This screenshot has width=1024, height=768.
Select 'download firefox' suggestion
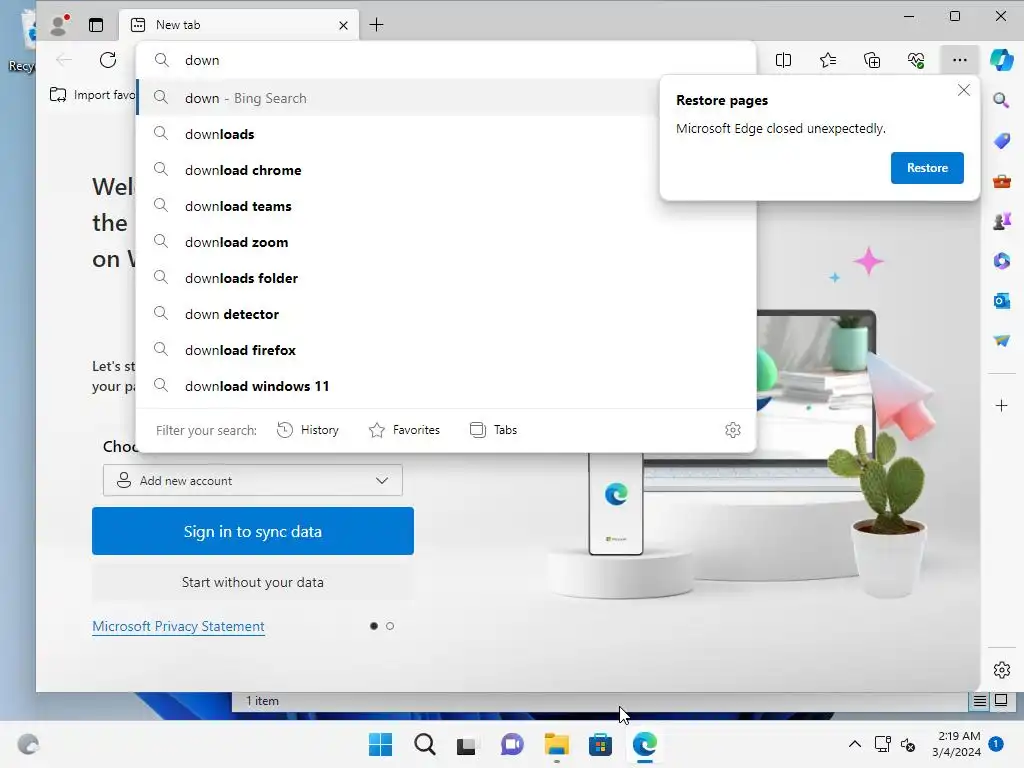[x=446, y=349]
